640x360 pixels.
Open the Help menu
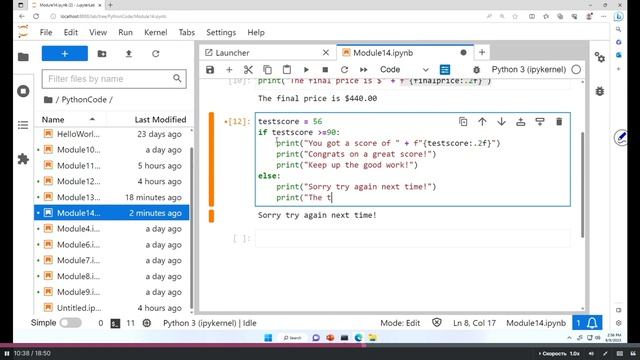tap(256, 33)
